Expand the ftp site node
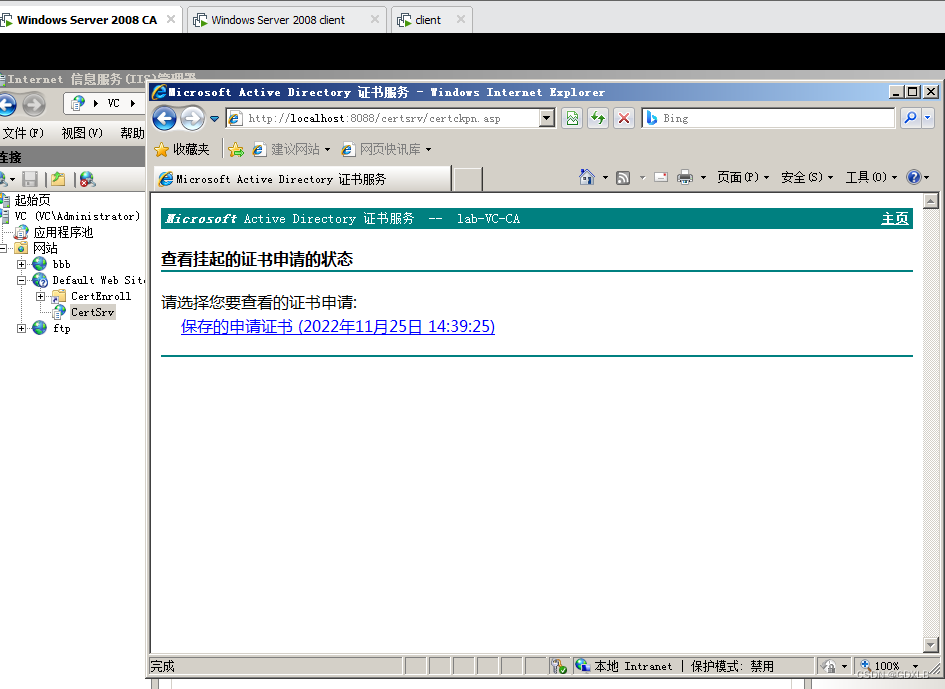Image resolution: width=945 pixels, height=689 pixels. [21, 329]
